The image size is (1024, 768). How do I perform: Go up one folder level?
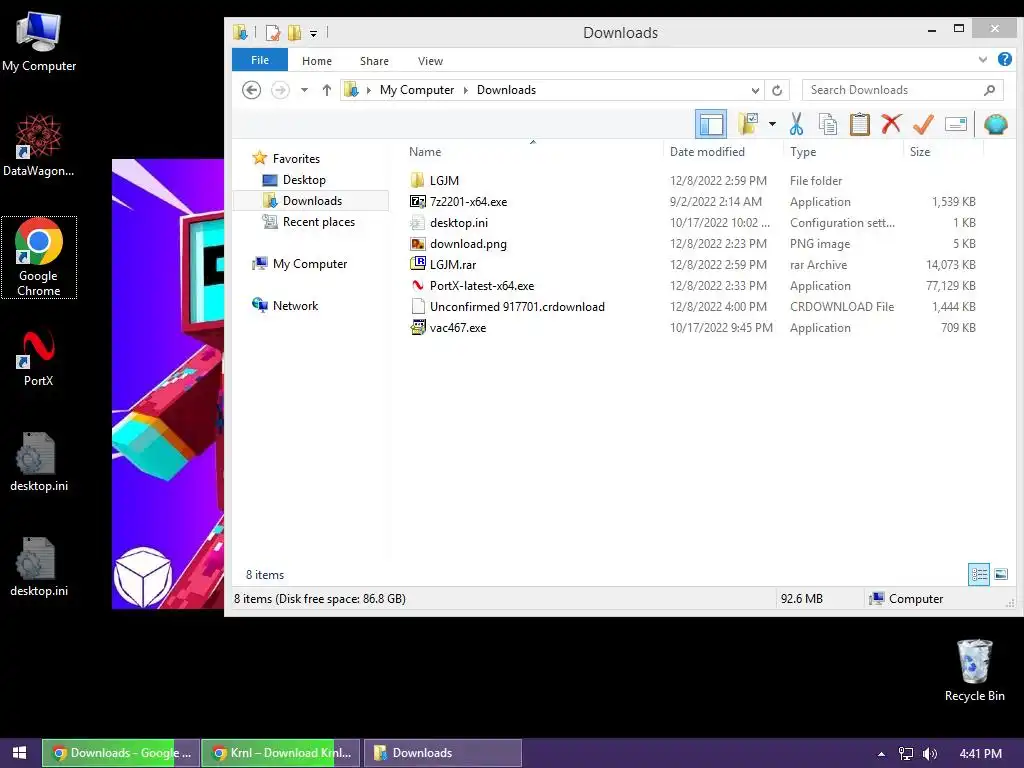(x=327, y=89)
